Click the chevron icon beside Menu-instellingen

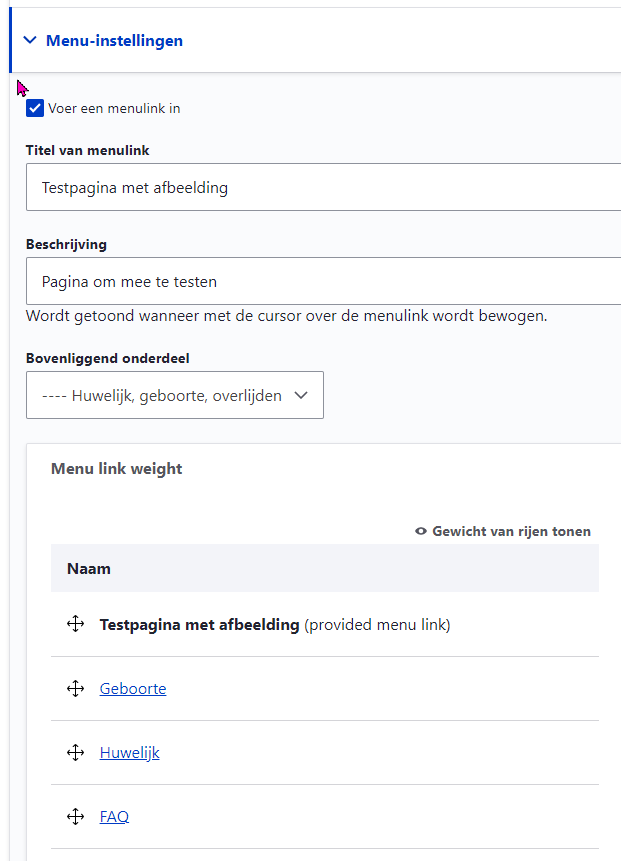coord(29,41)
